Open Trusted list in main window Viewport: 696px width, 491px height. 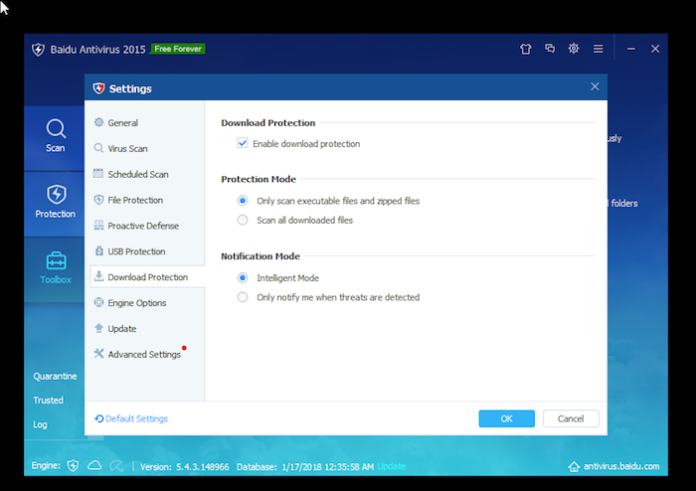(48, 400)
